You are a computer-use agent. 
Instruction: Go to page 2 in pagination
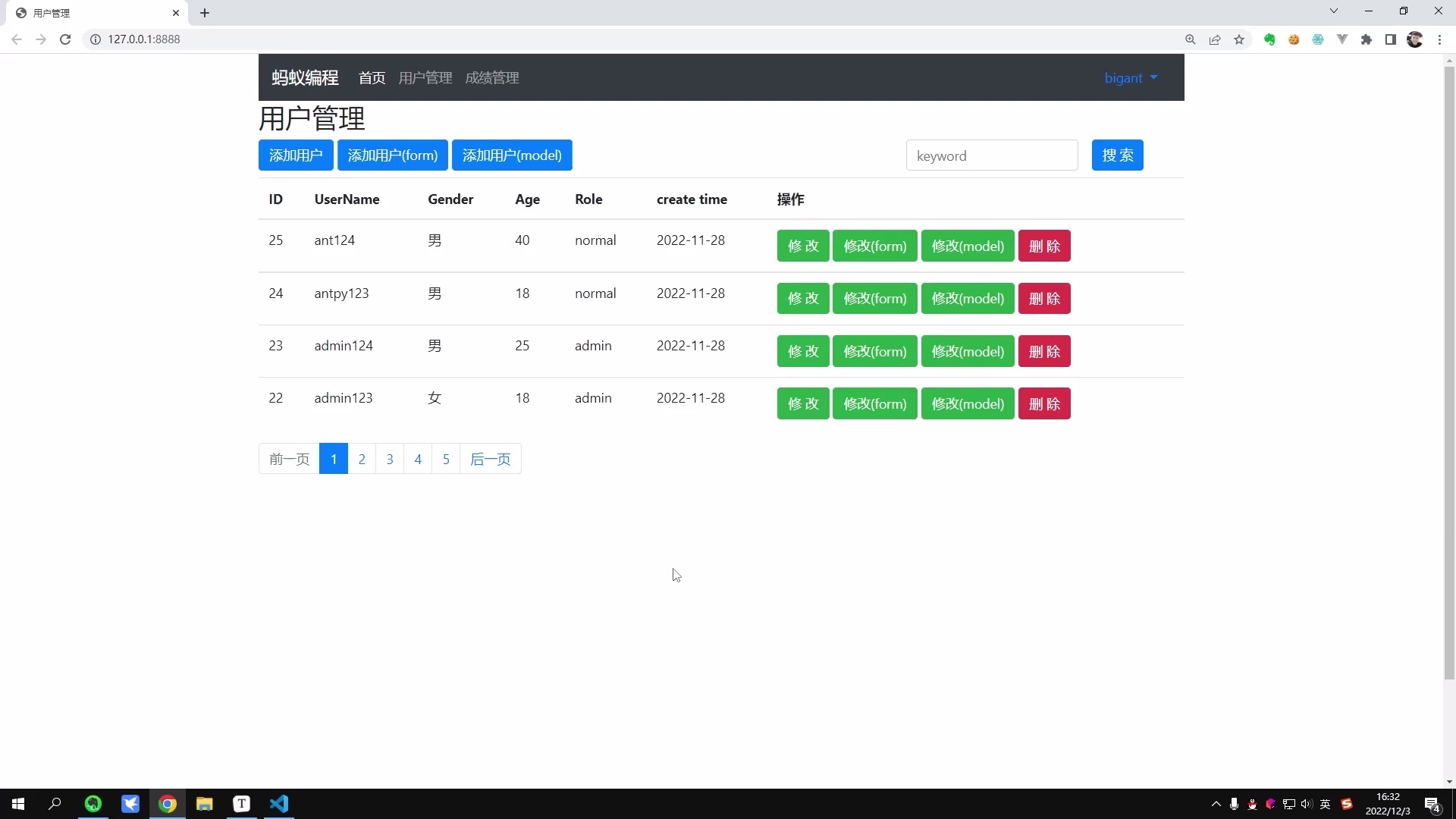(362, 459)
